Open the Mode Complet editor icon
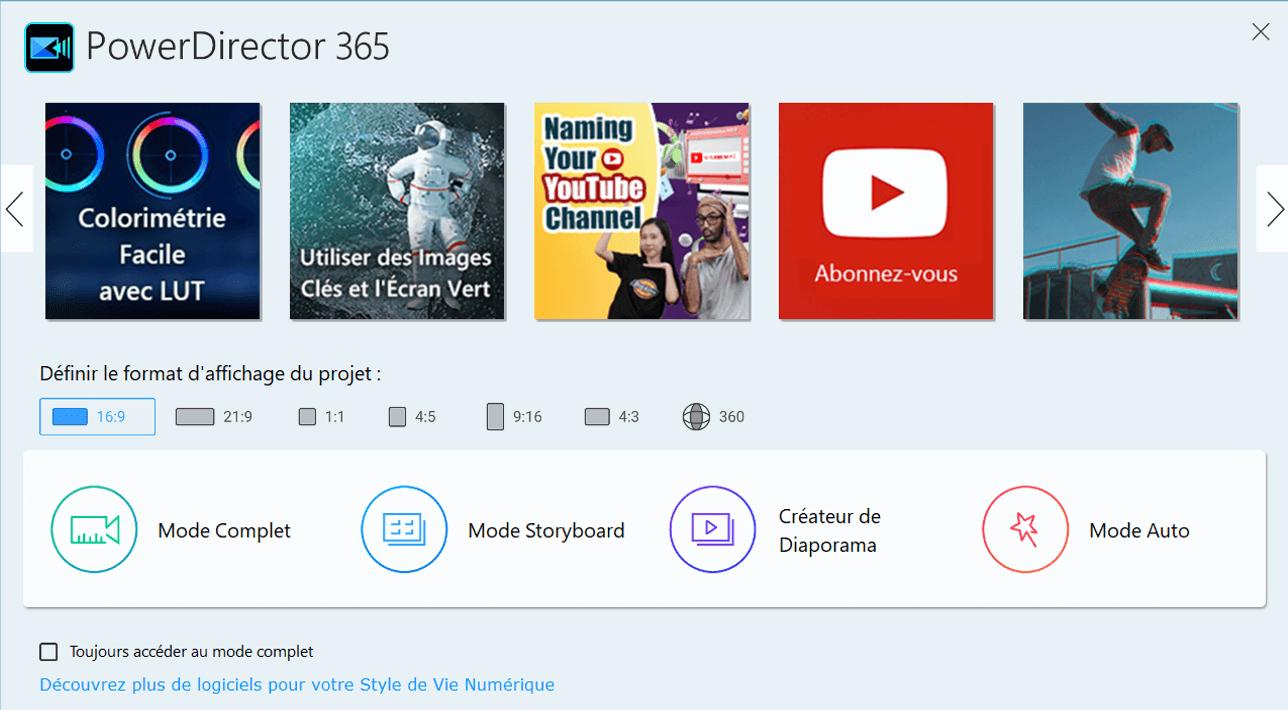This screenshot has width=1288, height=710. 94,529
